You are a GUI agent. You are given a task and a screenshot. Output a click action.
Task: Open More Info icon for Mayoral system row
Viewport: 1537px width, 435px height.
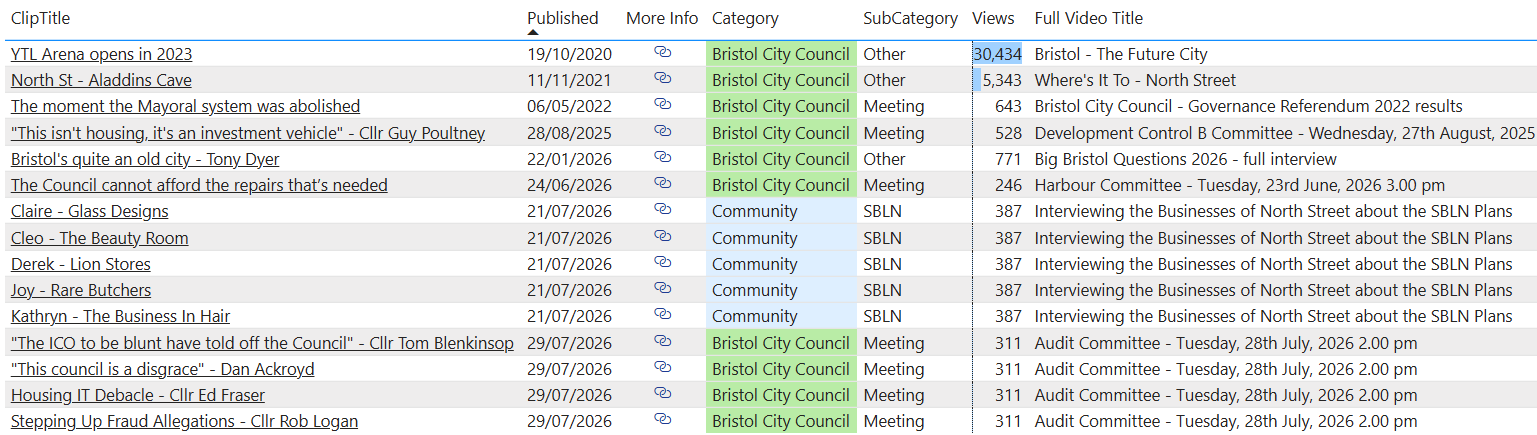click(662, 104)
